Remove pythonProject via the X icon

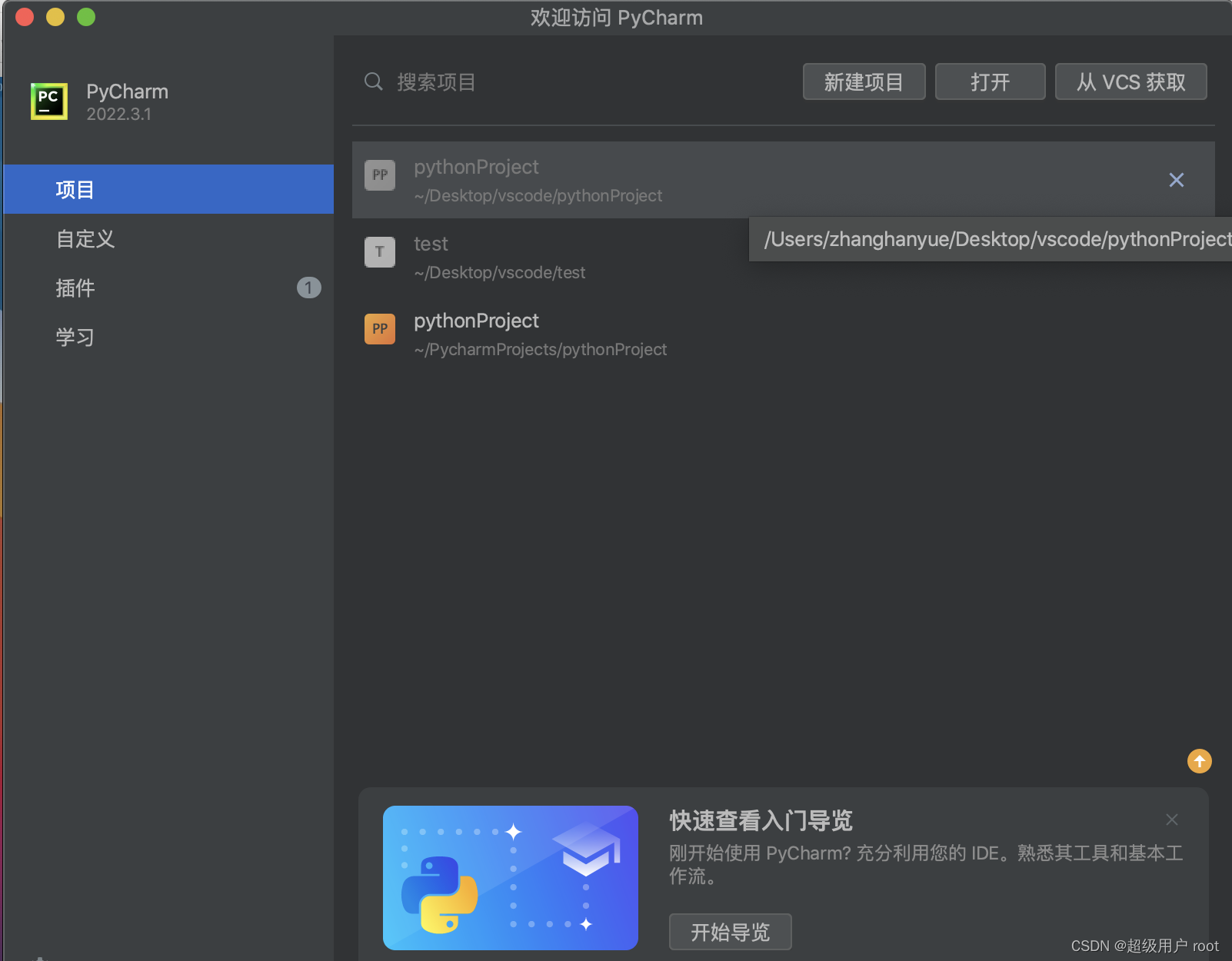(x=1177, y=180)
